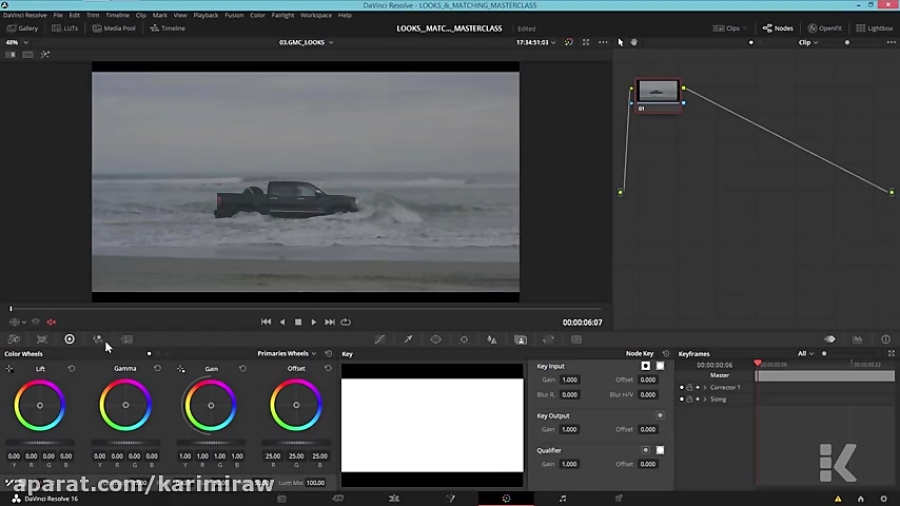This screenshot has height=506, width=900.
Task: Reset the Gamma color wheel
Action: (157, 368)
